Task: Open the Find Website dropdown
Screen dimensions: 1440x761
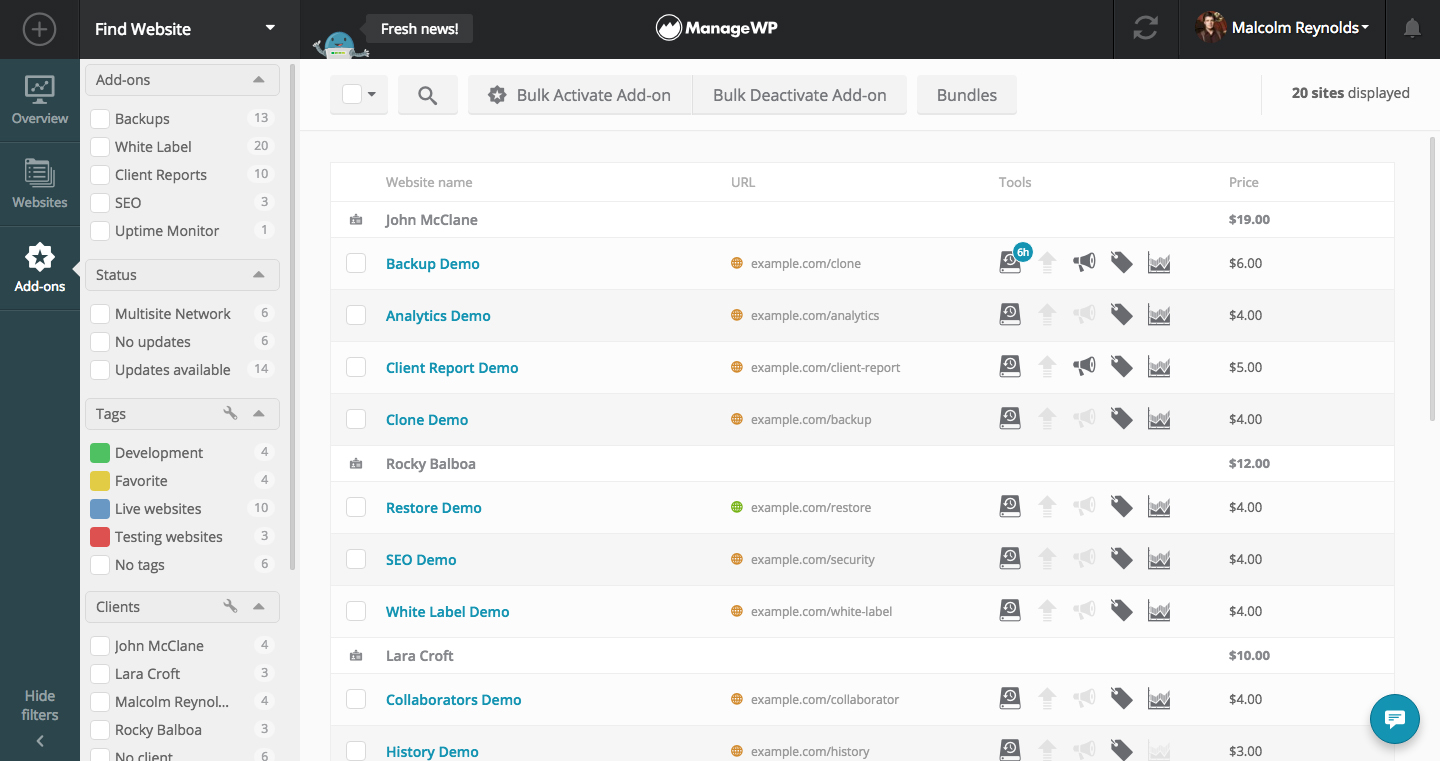Action: [184, 29]
